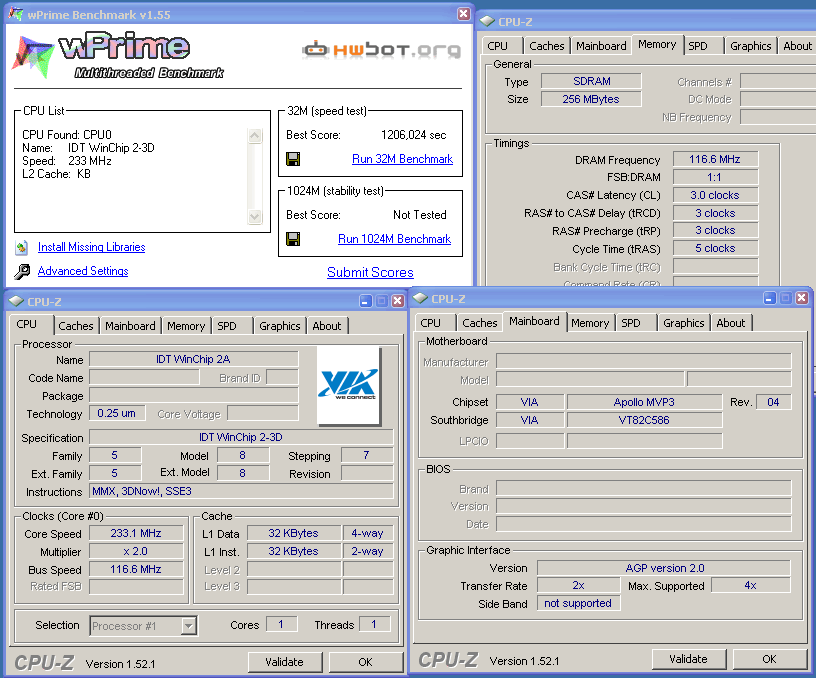Run the 32M Benchmark speed test
816x678 pixels.
402,159
